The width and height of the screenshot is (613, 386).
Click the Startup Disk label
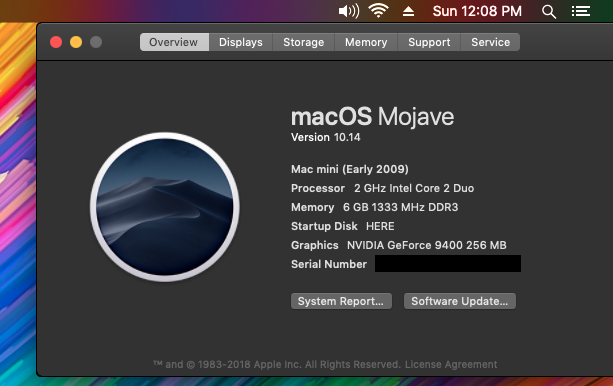(324, 226)
